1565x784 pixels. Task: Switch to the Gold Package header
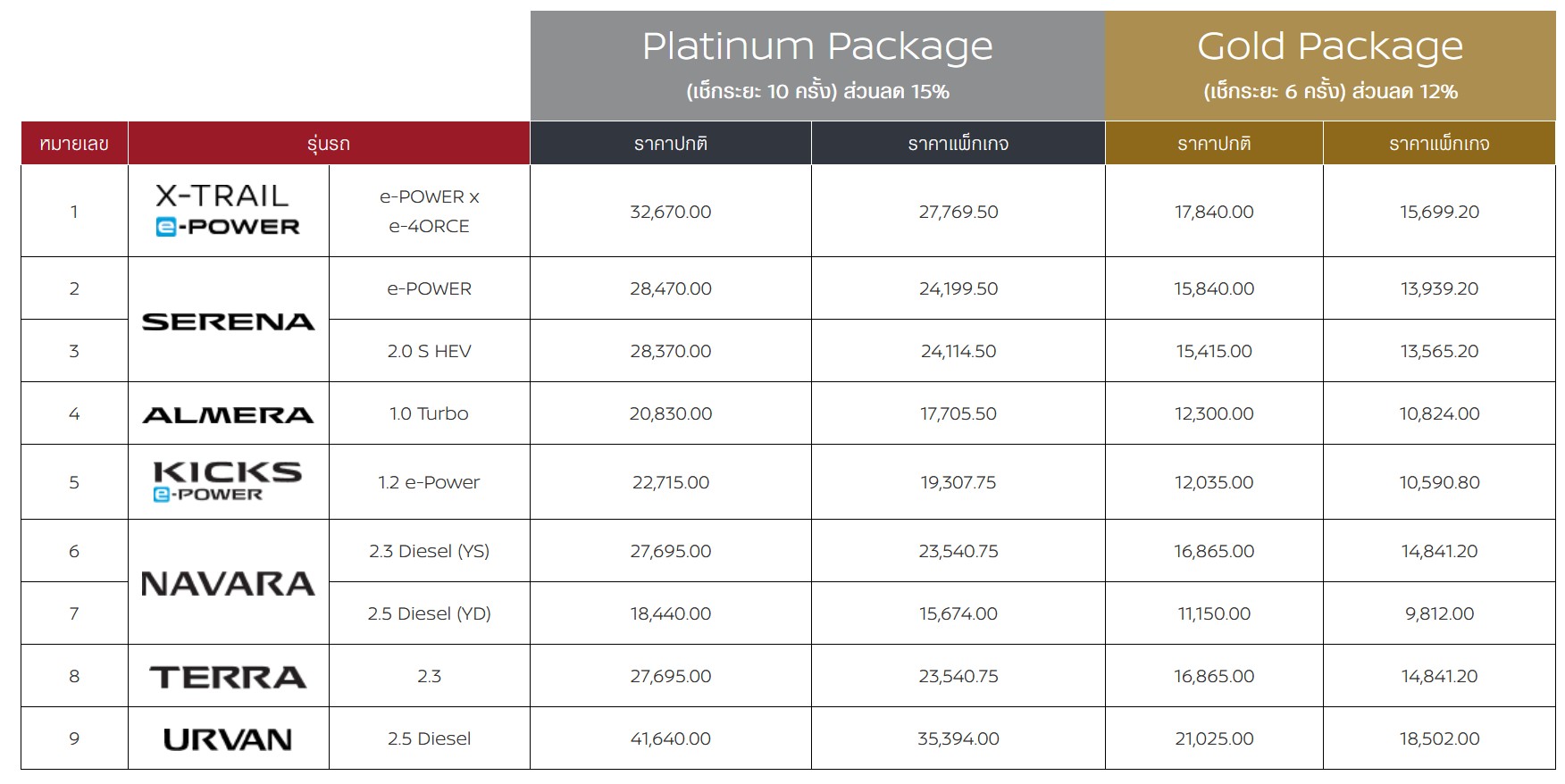click(x=1329, y=65)
